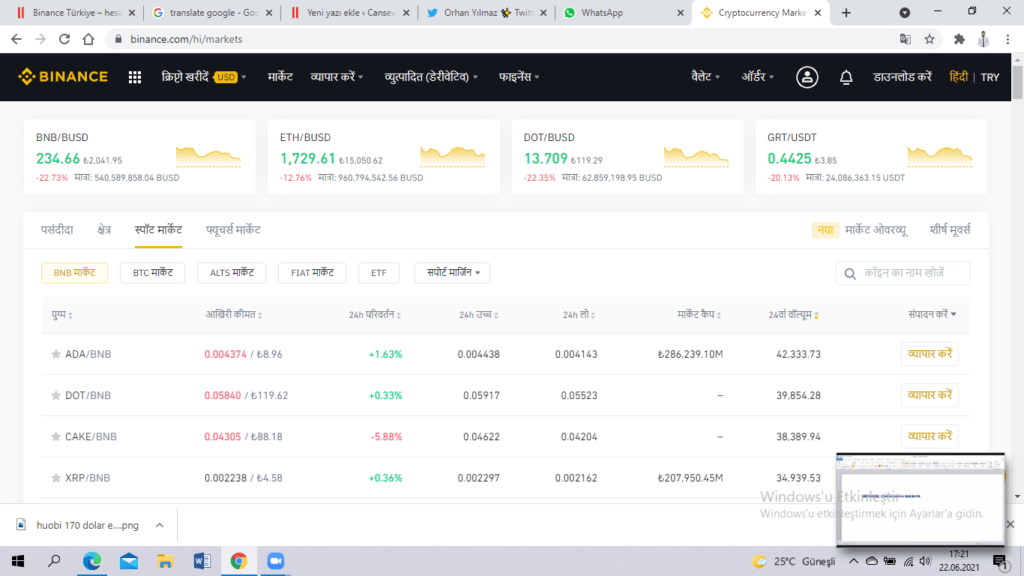Image resolution: width=1024 pixels, height=576 pixels.
Task: Favorite the XRP/BNB pair star
Action: [x=56, y=477]
